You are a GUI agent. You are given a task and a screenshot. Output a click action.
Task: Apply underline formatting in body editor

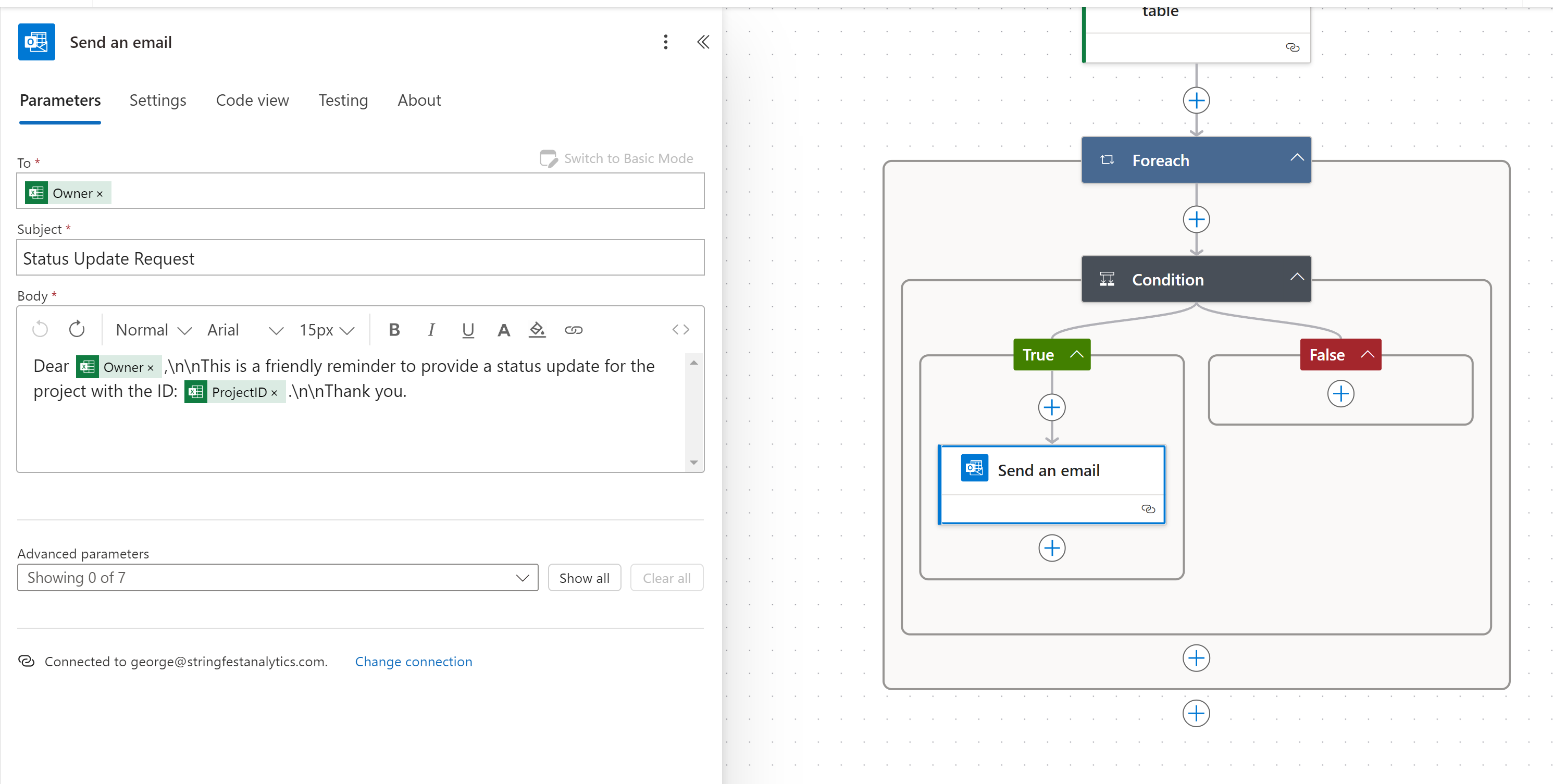click(467, 330)
